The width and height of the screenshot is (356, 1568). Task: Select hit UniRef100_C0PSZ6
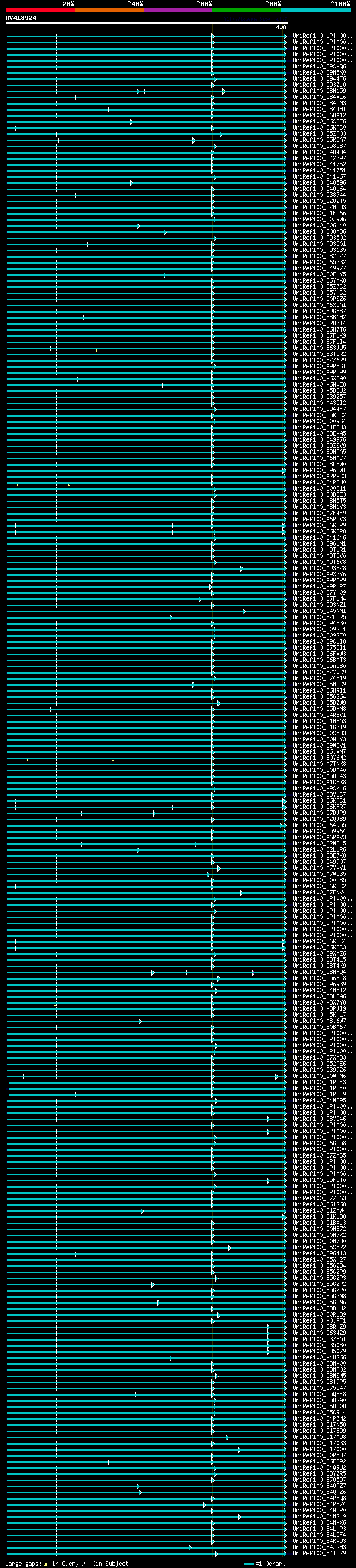pyautogui.click(x=319, y=299)
